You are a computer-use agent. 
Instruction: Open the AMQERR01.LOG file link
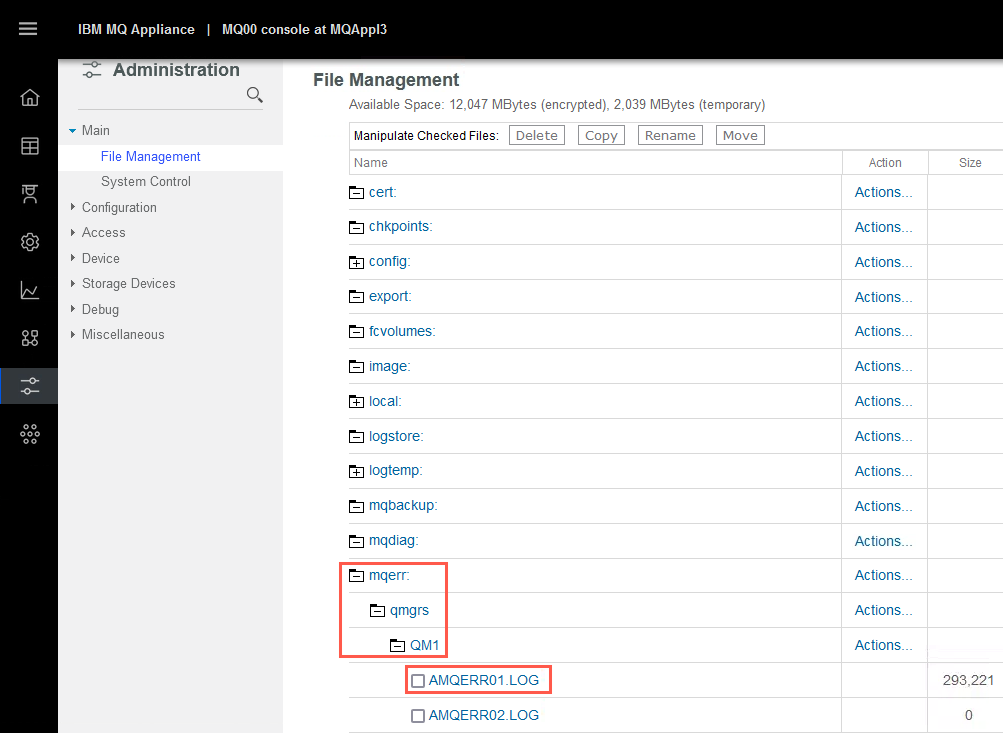click(484, 681)
